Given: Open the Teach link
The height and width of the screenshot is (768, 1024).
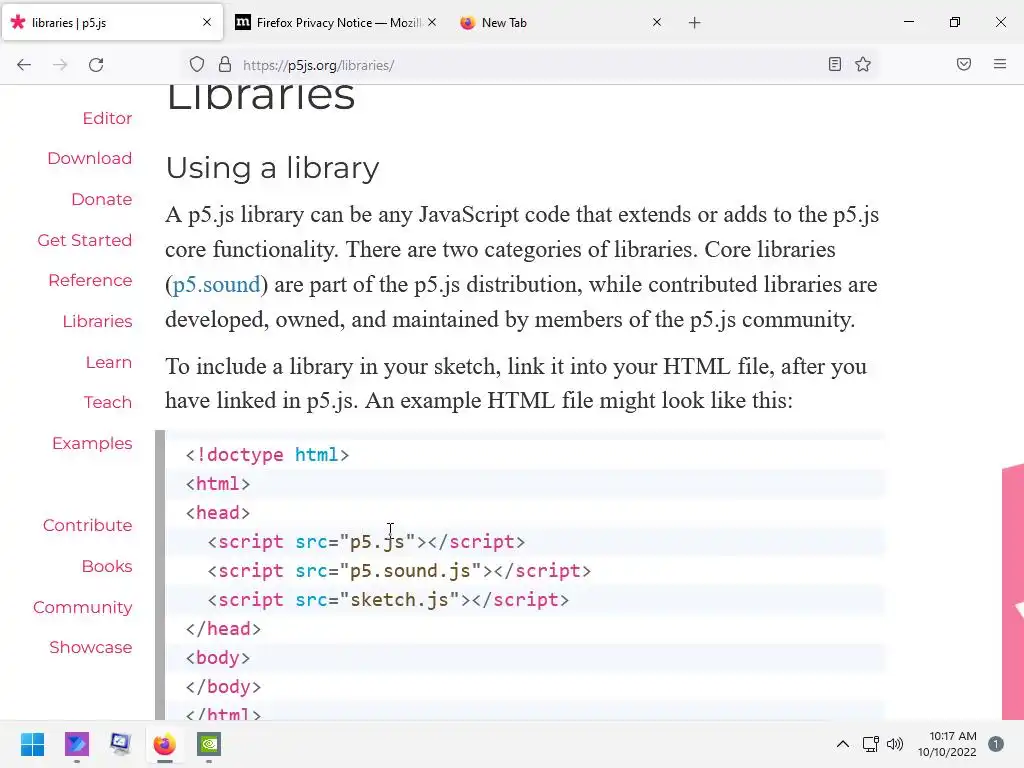Looking at the screenshot, I should [x=108, y=402].
